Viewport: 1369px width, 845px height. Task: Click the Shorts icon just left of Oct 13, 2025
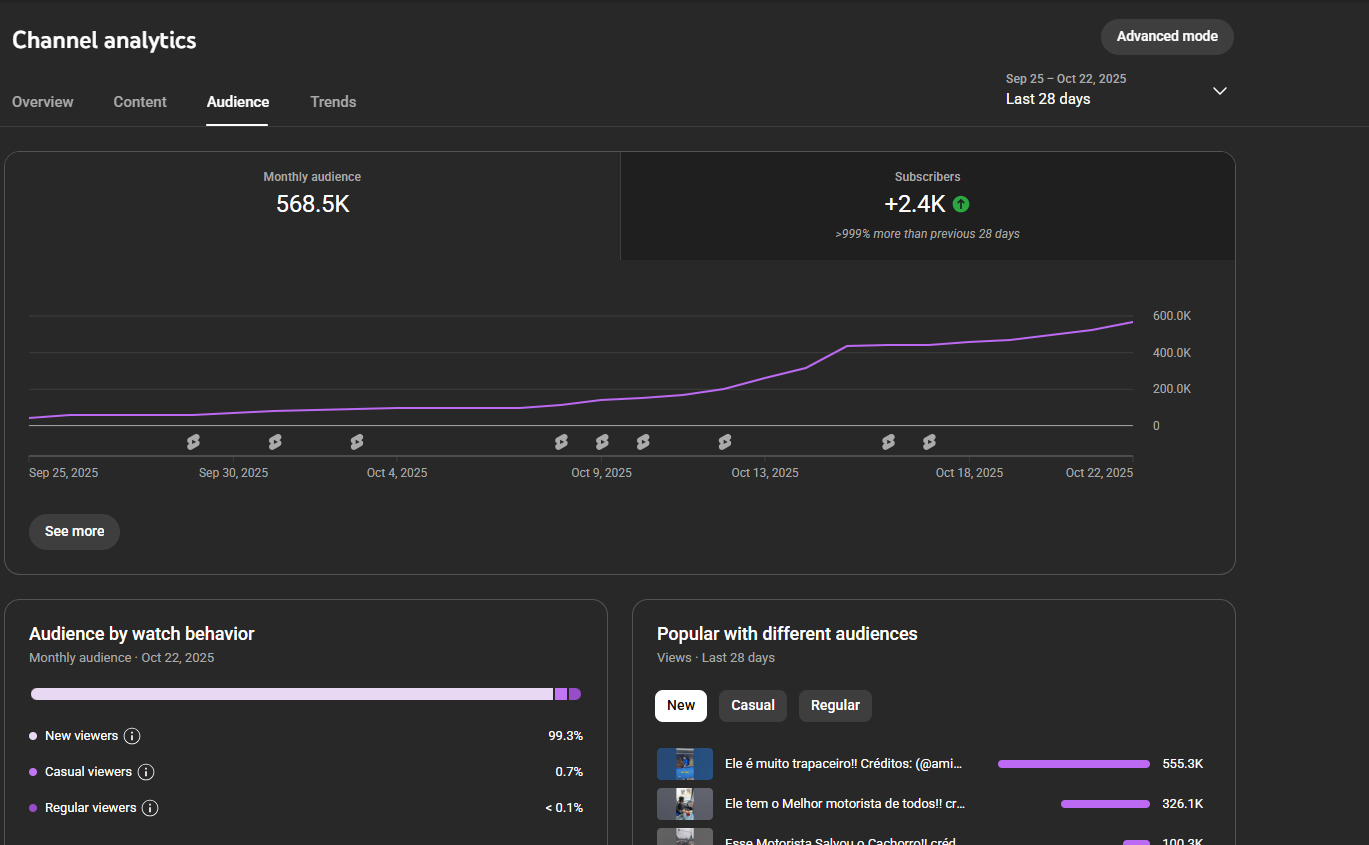(x=725, y=442)
